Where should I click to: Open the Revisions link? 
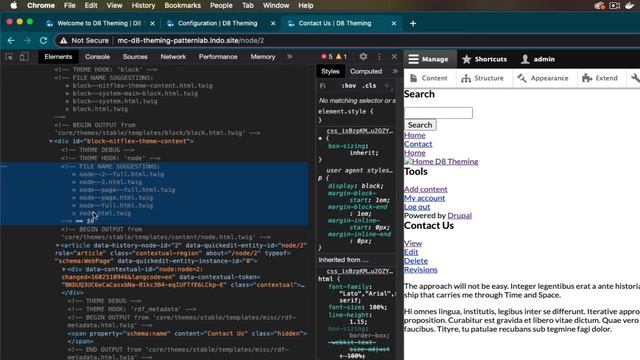tap(421, 270)
